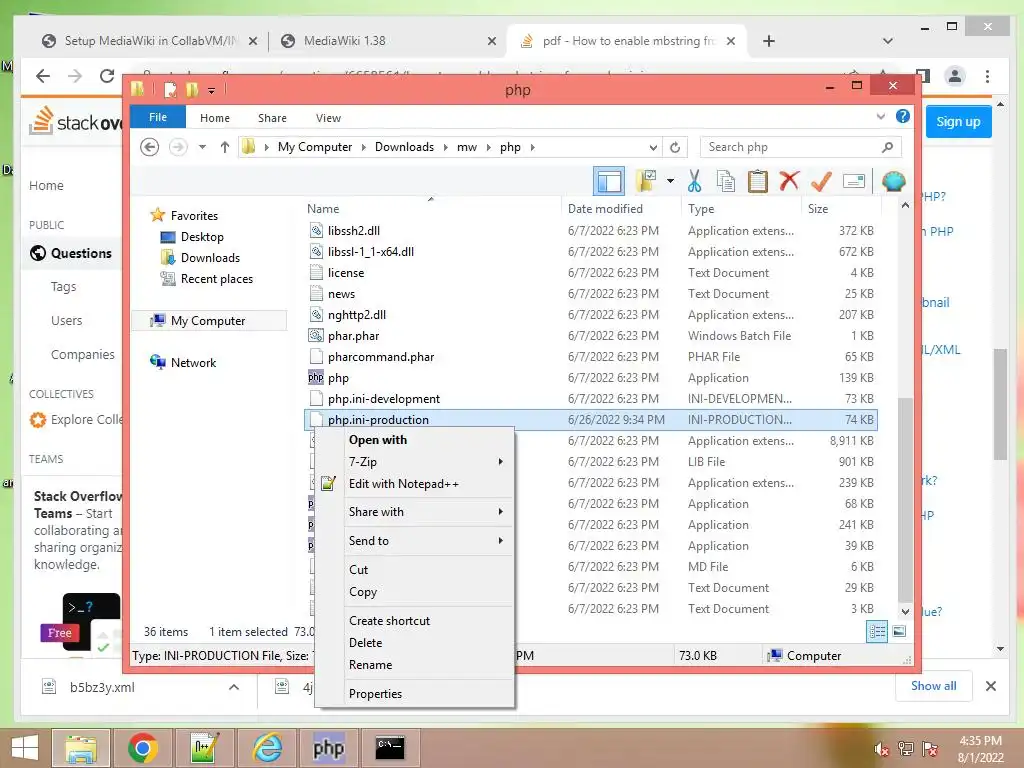
Task: Click the Paste clipboard icon in toolbar
Action: 758,181
